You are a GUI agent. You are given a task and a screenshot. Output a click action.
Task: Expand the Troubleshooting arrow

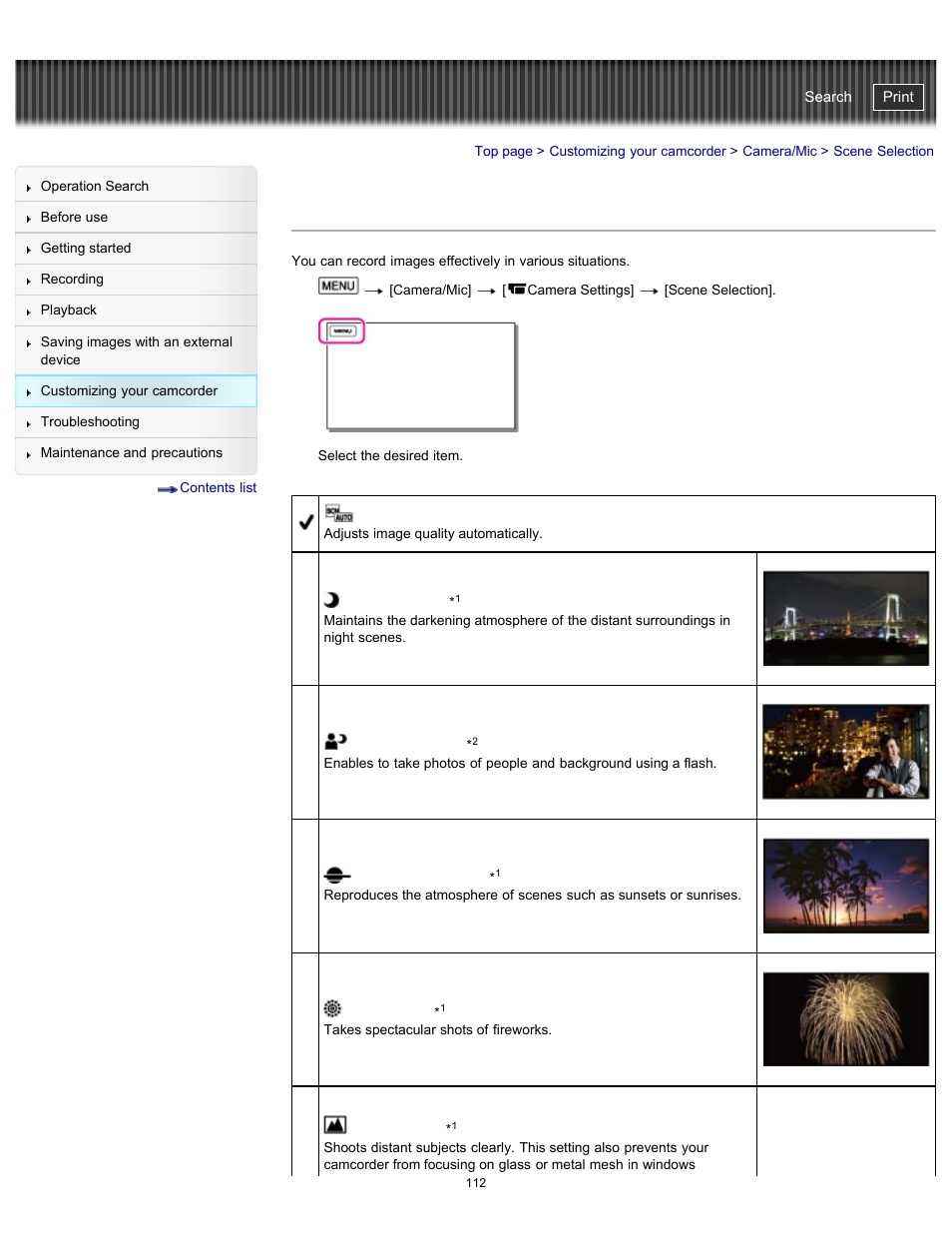29,423
